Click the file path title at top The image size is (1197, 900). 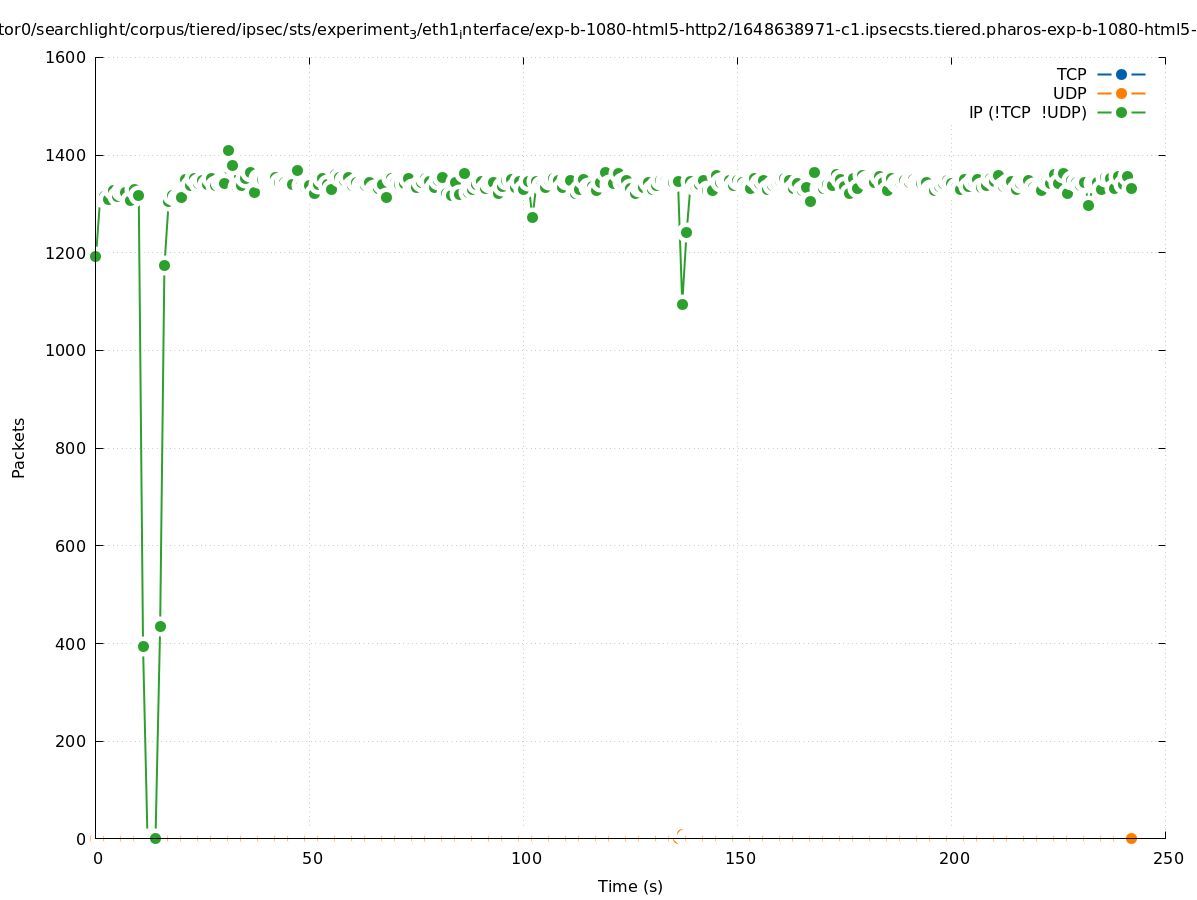click(598, 30)
